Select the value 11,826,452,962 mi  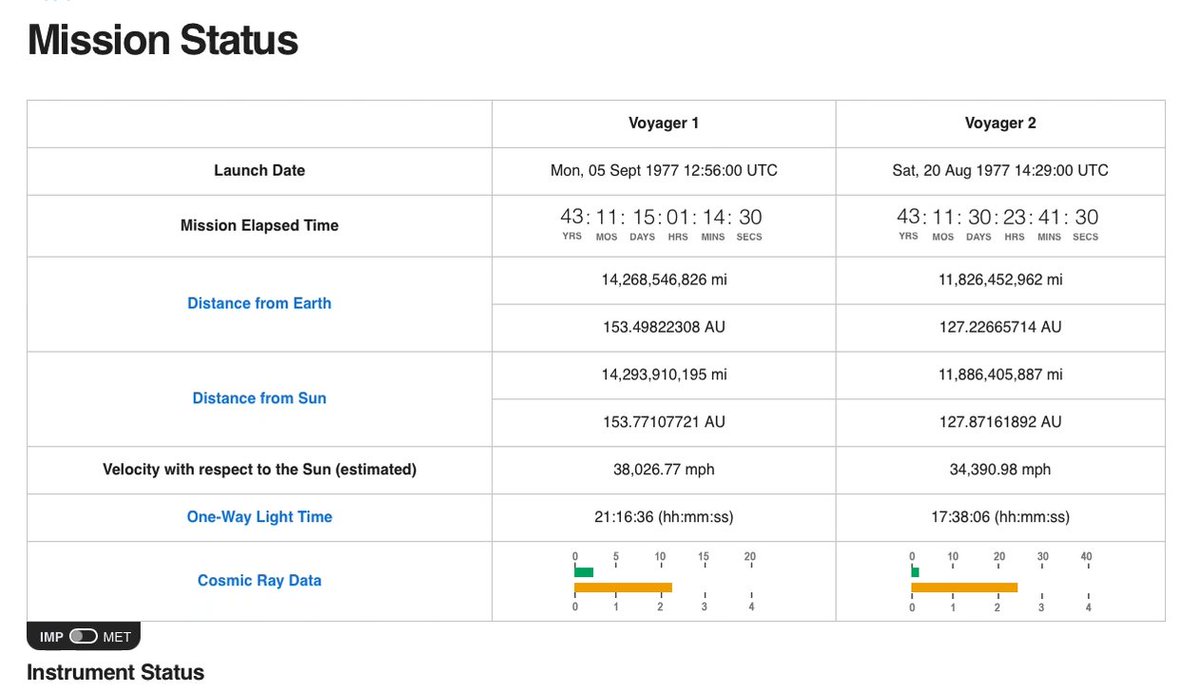[1000, 280]
